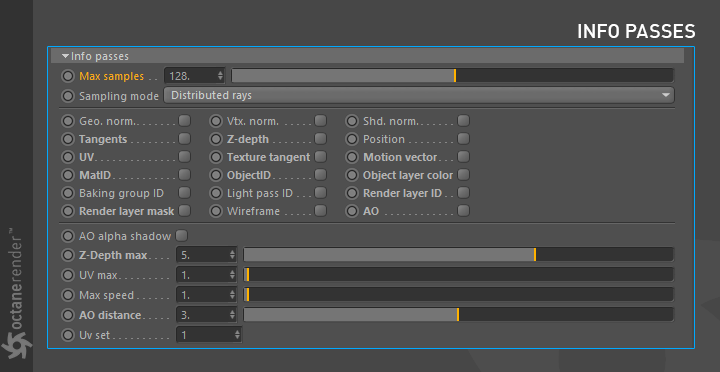The width and height of the screenshot is (720, 372).
Task: Click the Sampling mode animation dot
Action: (x=68, y=96)
